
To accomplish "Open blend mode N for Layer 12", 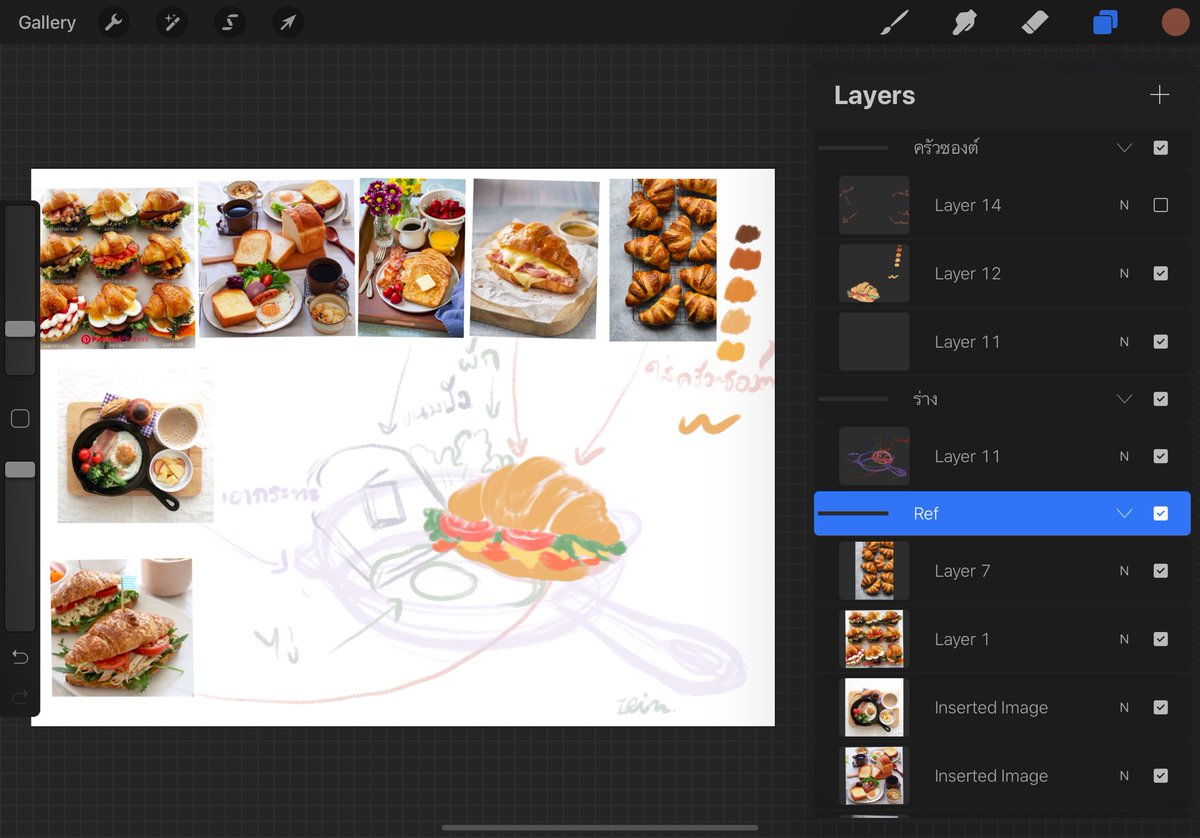I will (x=1124, y=273).
